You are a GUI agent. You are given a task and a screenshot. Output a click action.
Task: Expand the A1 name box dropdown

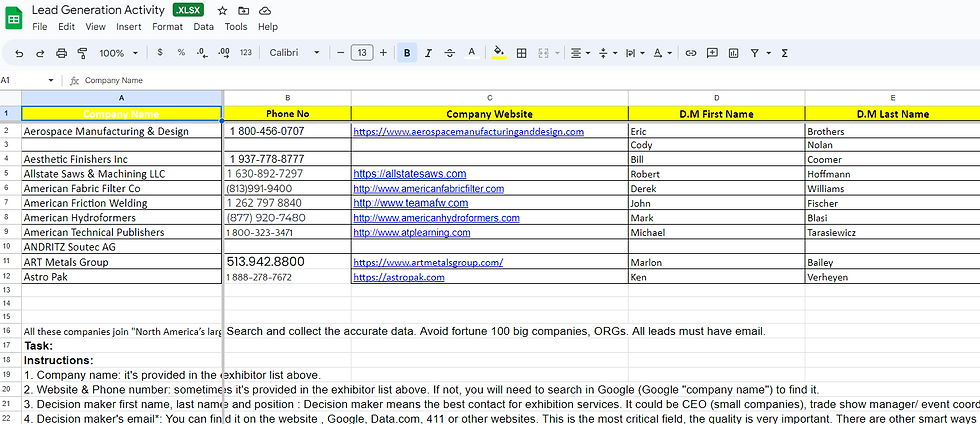coord(51,81)
